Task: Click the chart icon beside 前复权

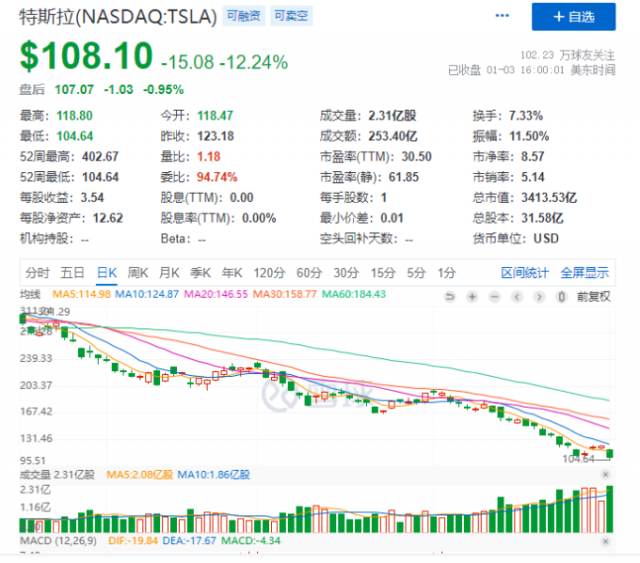Action: pyautogui.click(x=562, y=297)
